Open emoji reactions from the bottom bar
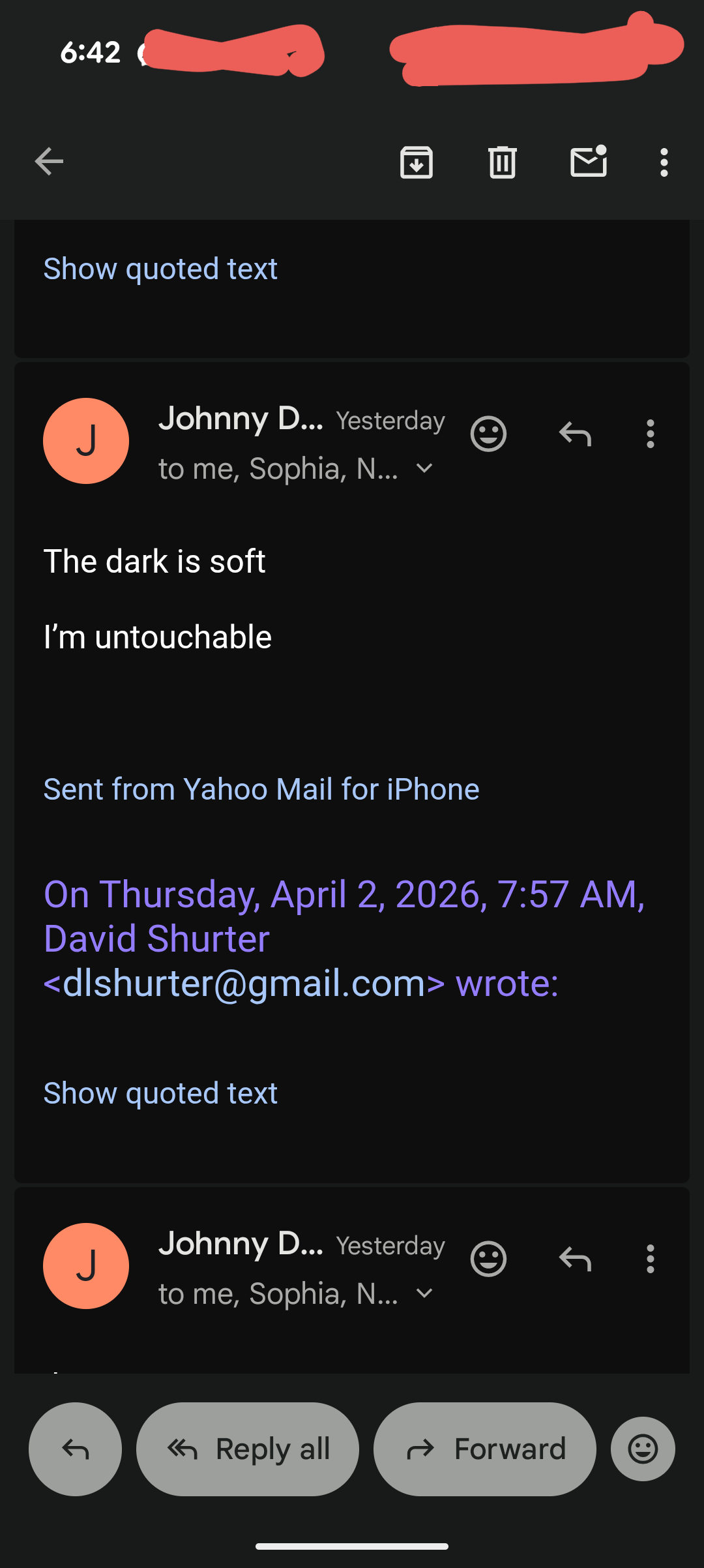The image size is (704, 1568). (x=643, y=1449)
